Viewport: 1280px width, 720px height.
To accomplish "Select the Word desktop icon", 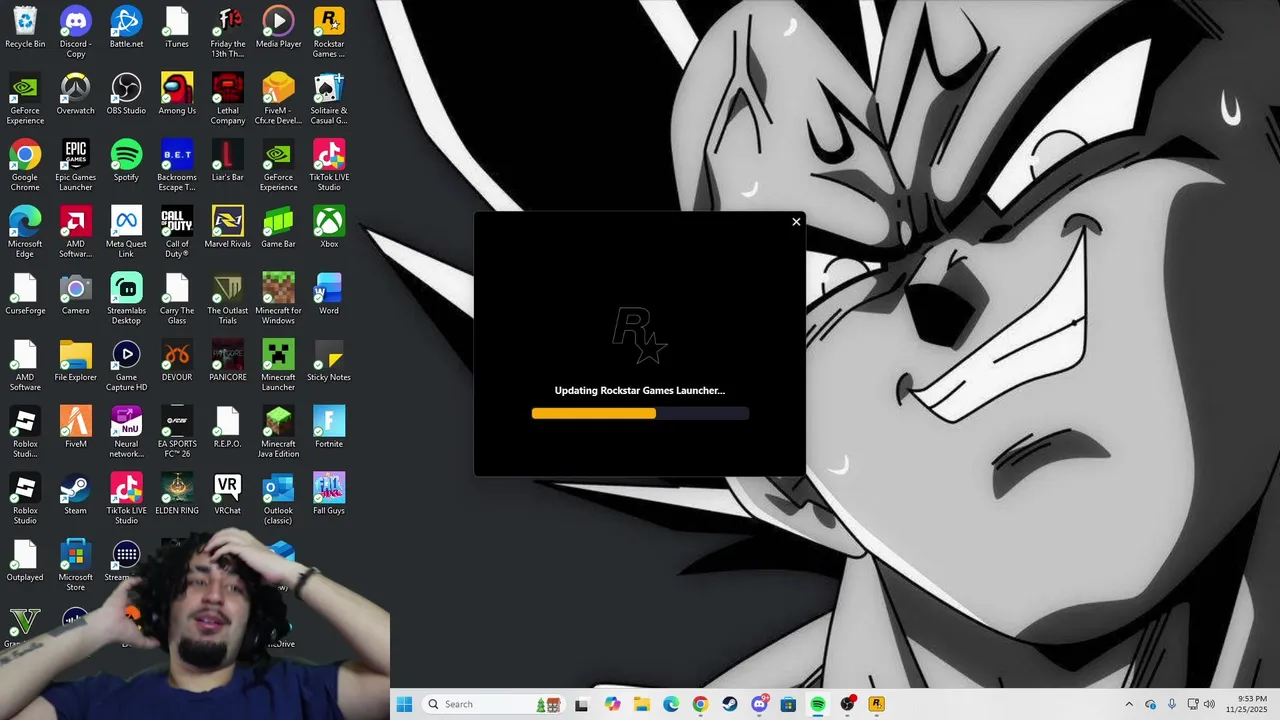I will click(x=329, y=295).
